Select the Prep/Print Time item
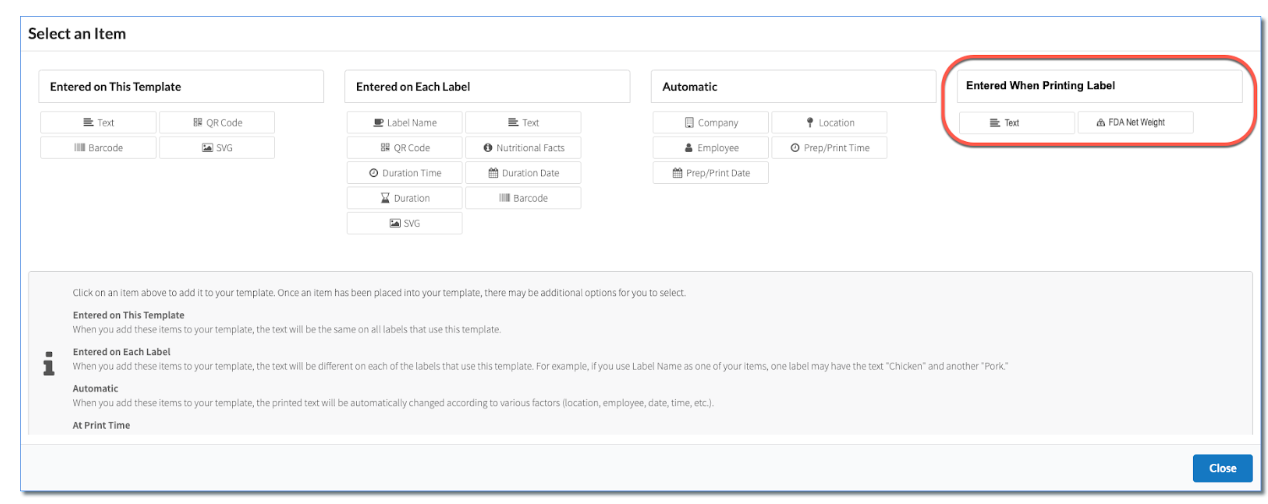Image resolution: width=1268 pixels, height=504 pixels. point(829,148)
